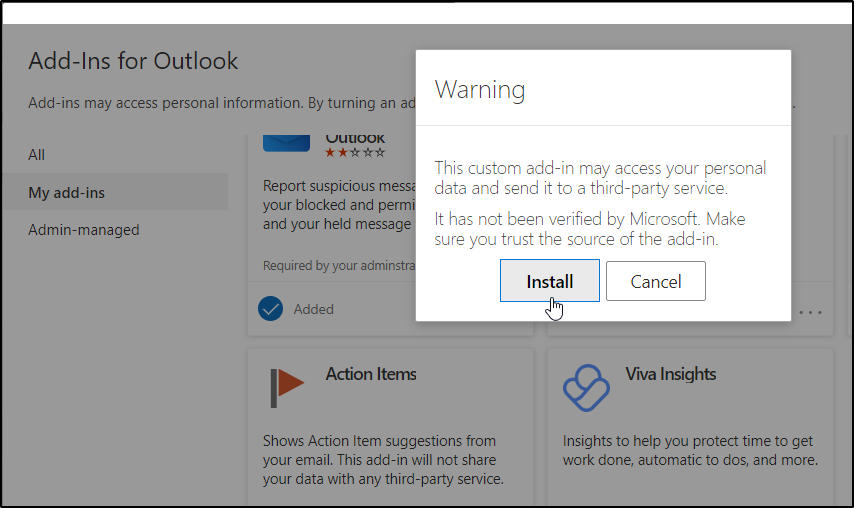
Task: Click 'Shows Action Item suggestions' description
Action: pyautogui.click(x=383, y=460)
